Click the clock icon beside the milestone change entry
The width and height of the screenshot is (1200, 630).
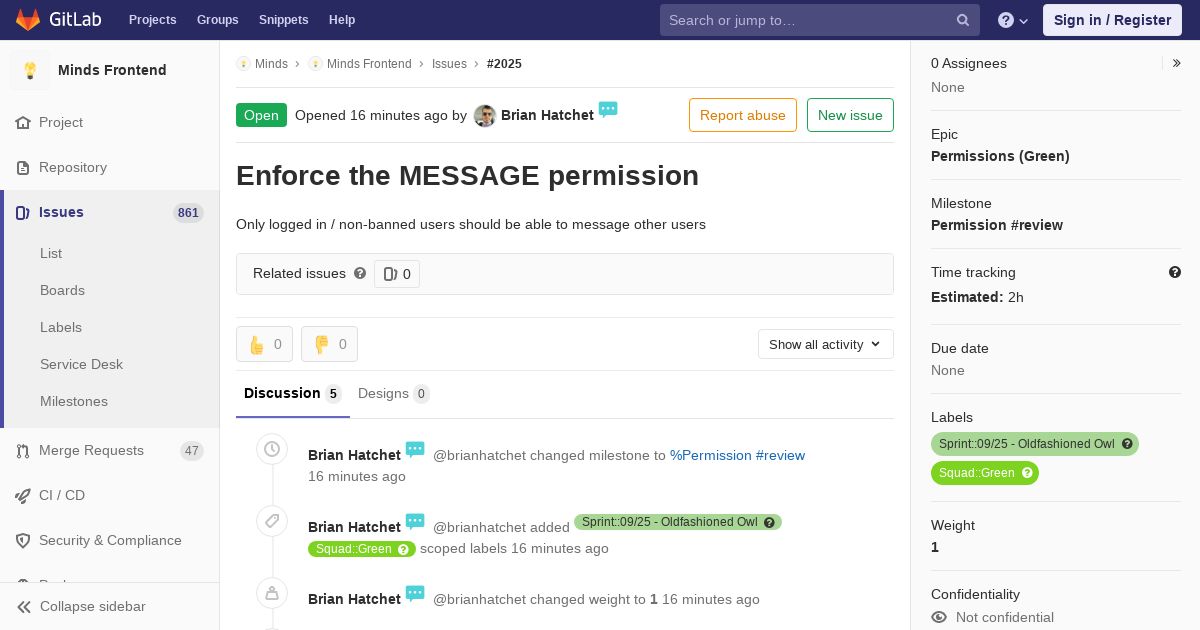(x=272, y=450)
